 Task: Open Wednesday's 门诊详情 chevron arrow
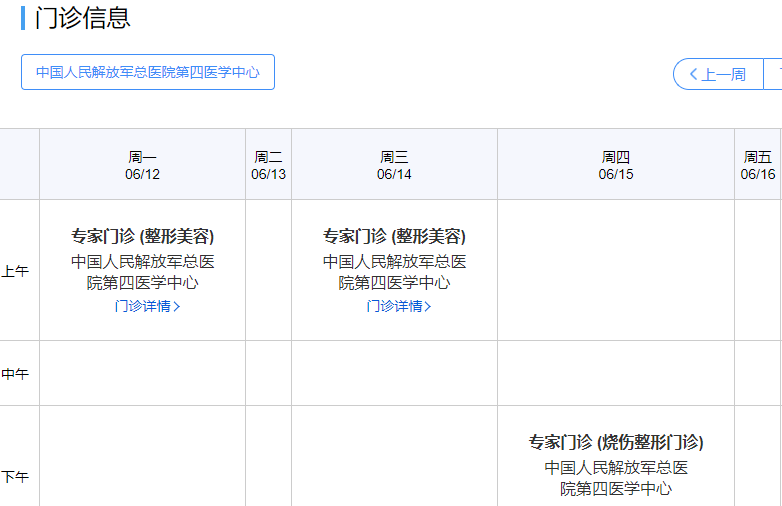click(x=429, y=307)
